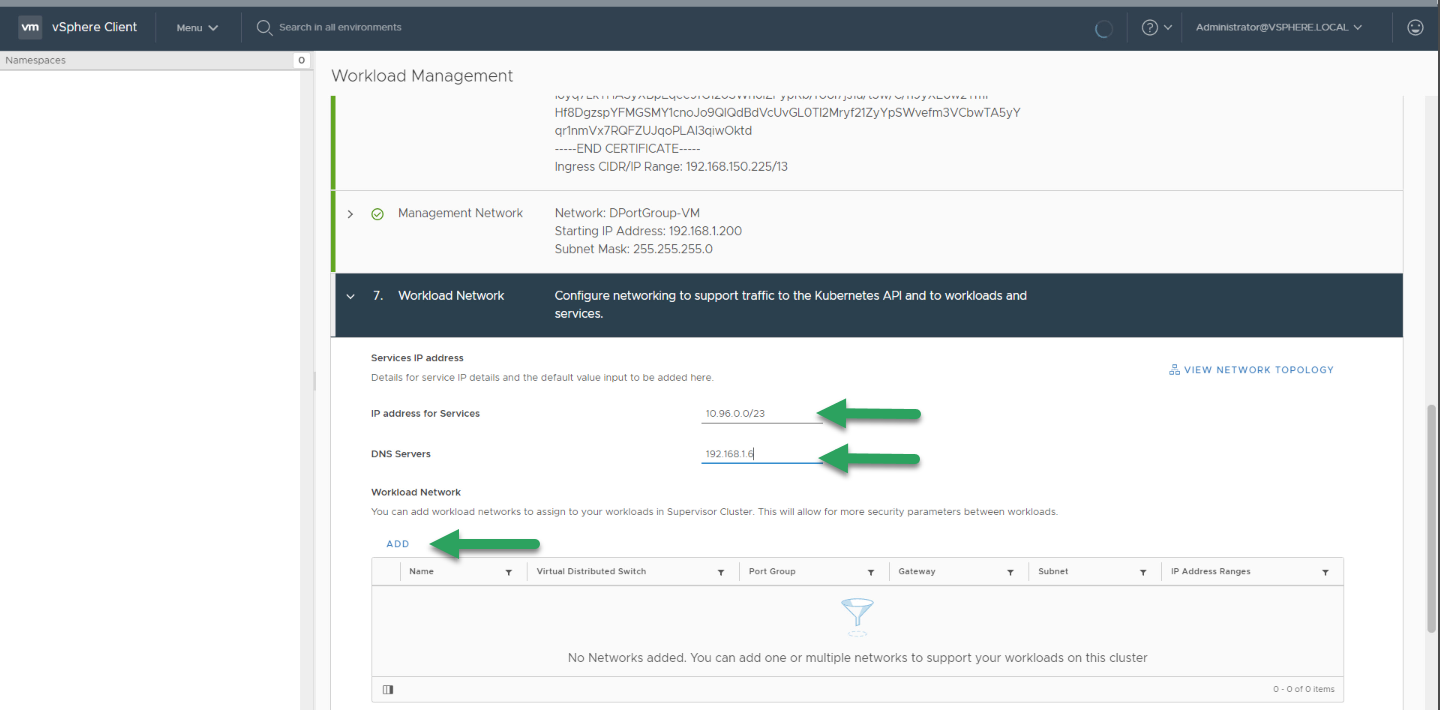Sort by Port Group column header
Screen dimensions: 1440x710
click(772, 572)
